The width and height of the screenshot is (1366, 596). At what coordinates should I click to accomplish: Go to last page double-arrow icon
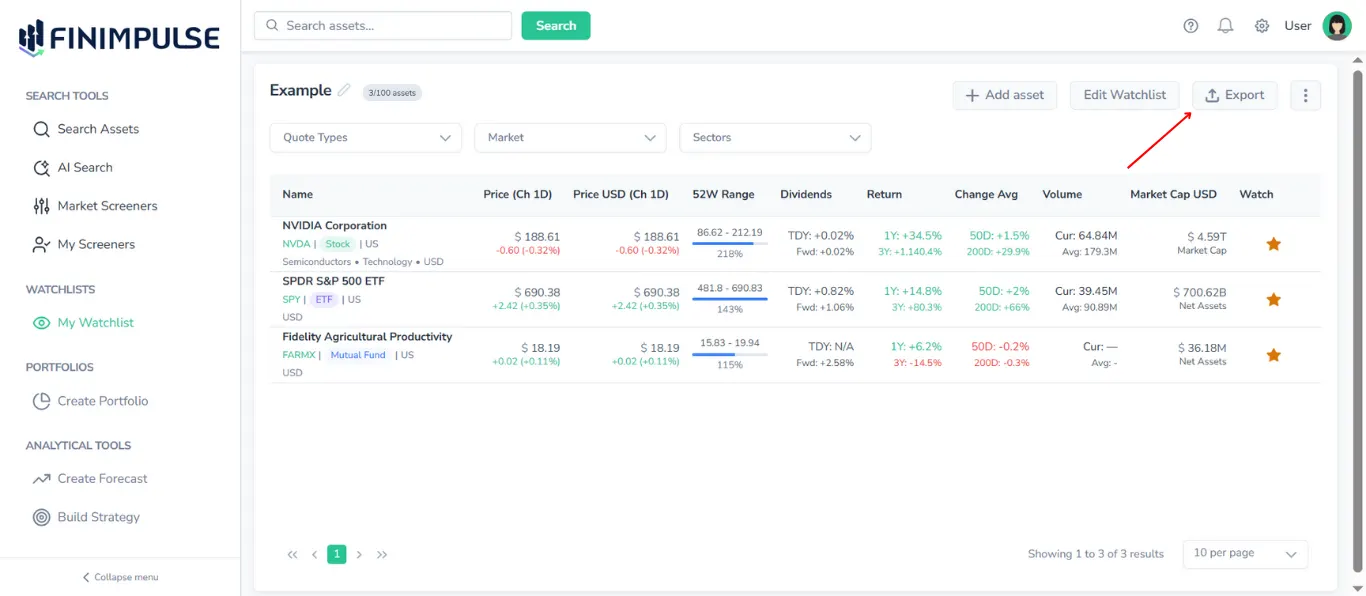(382, 554)
